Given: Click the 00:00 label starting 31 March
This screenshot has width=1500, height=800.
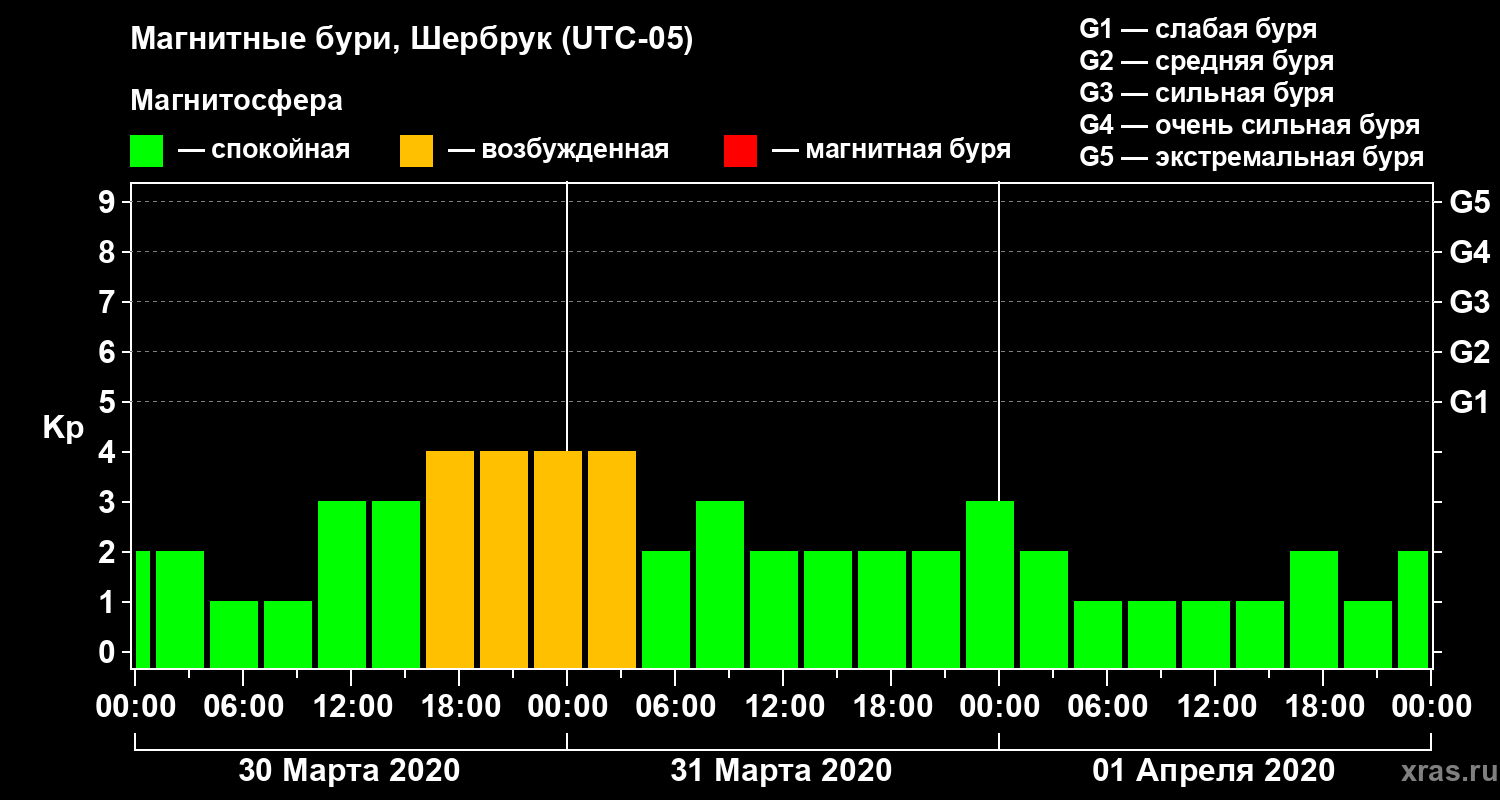Looking at the screenshot, I should (x=567, y=706).
